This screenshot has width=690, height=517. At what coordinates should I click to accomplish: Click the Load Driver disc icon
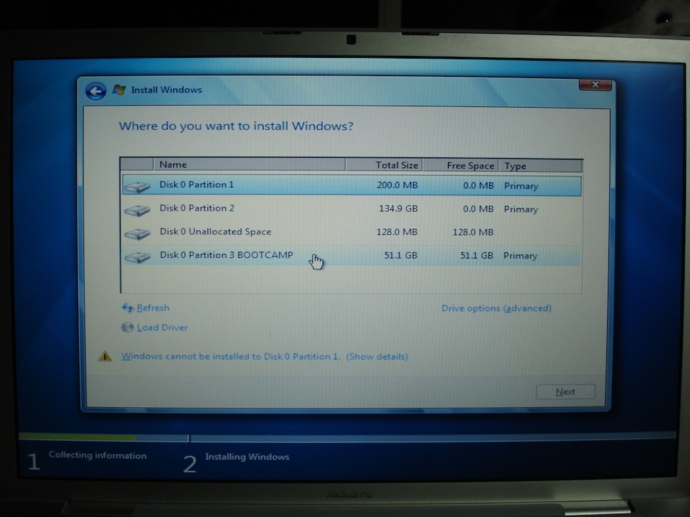click(127, 327)
